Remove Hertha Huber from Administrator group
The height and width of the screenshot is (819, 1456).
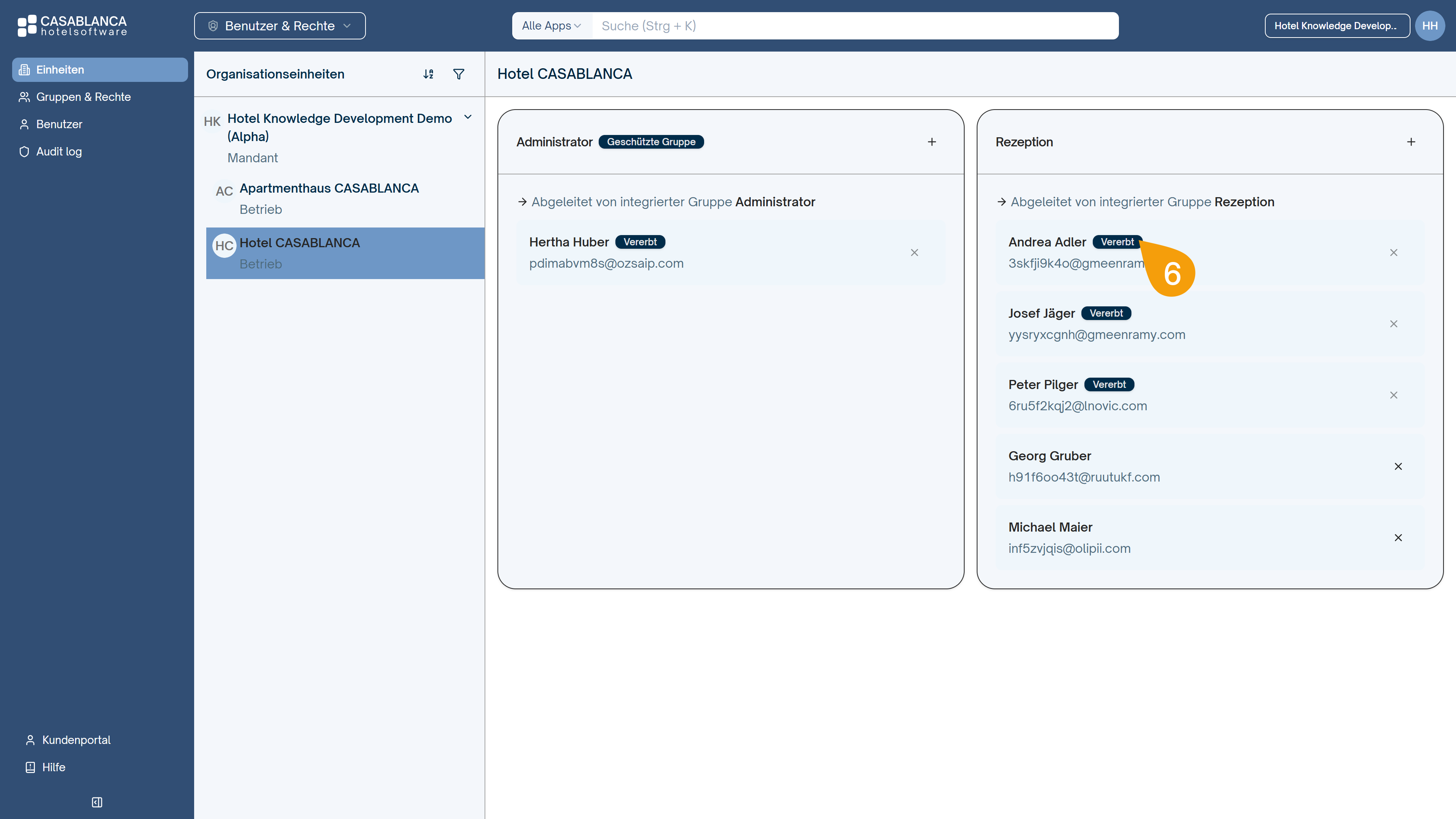pyautogui.click(x=915, y=253)
